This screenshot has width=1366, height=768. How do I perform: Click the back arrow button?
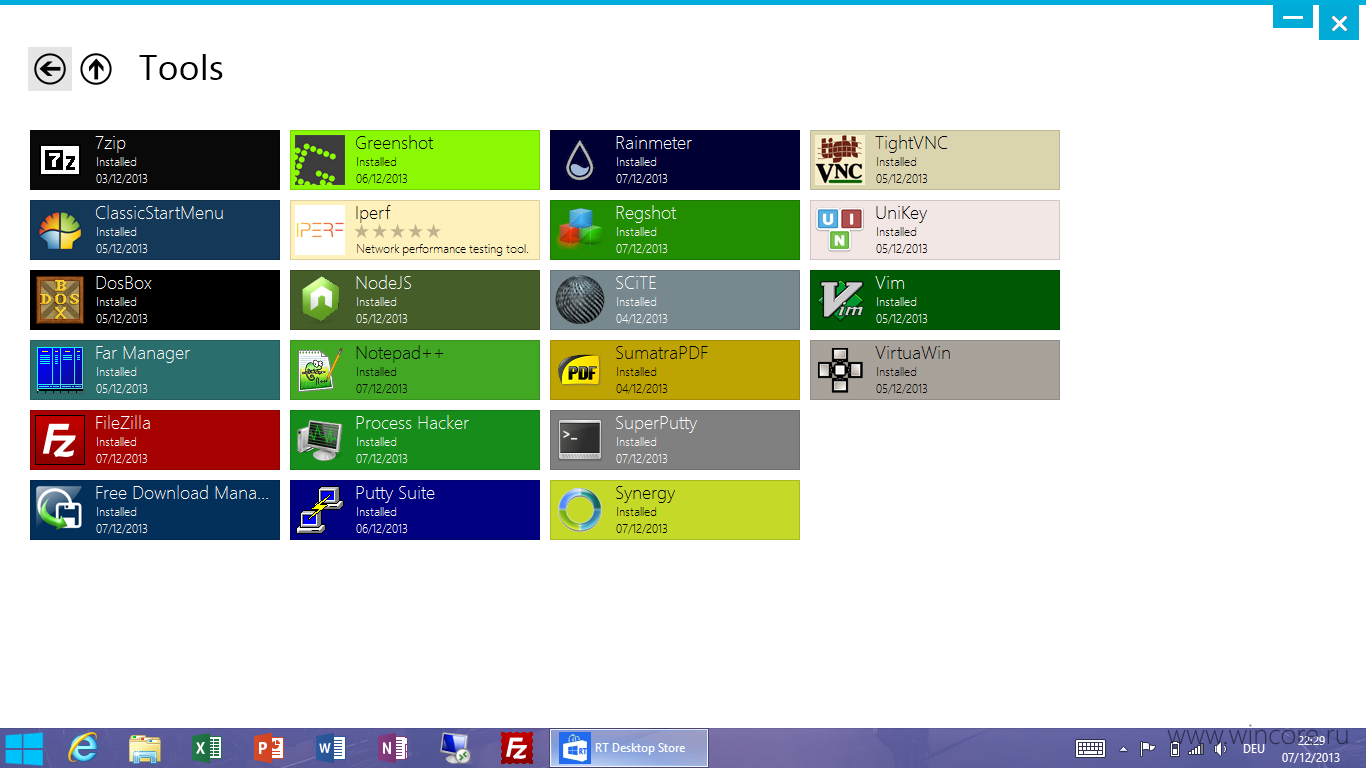50,69
